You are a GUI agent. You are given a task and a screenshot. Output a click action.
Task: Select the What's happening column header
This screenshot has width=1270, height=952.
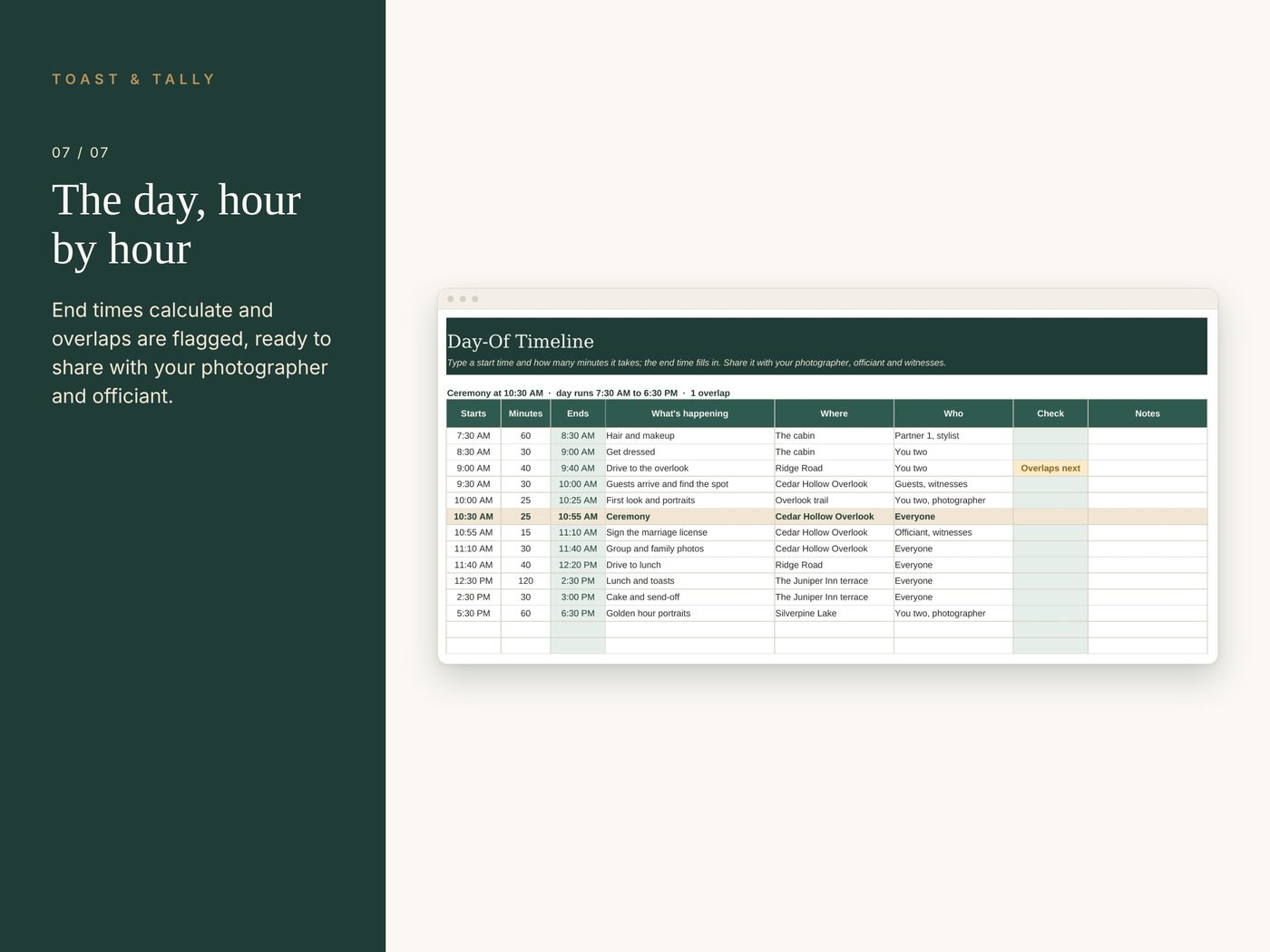pos(689,413)
